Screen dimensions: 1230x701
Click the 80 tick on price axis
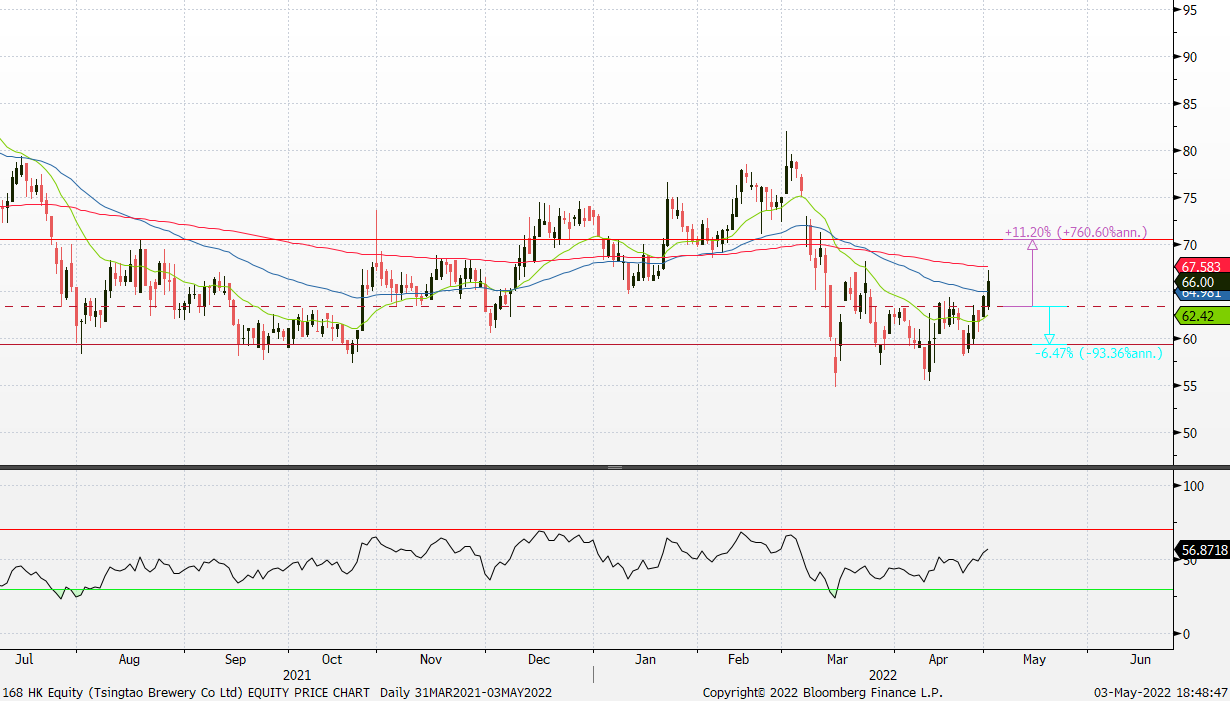[1190, 151]
